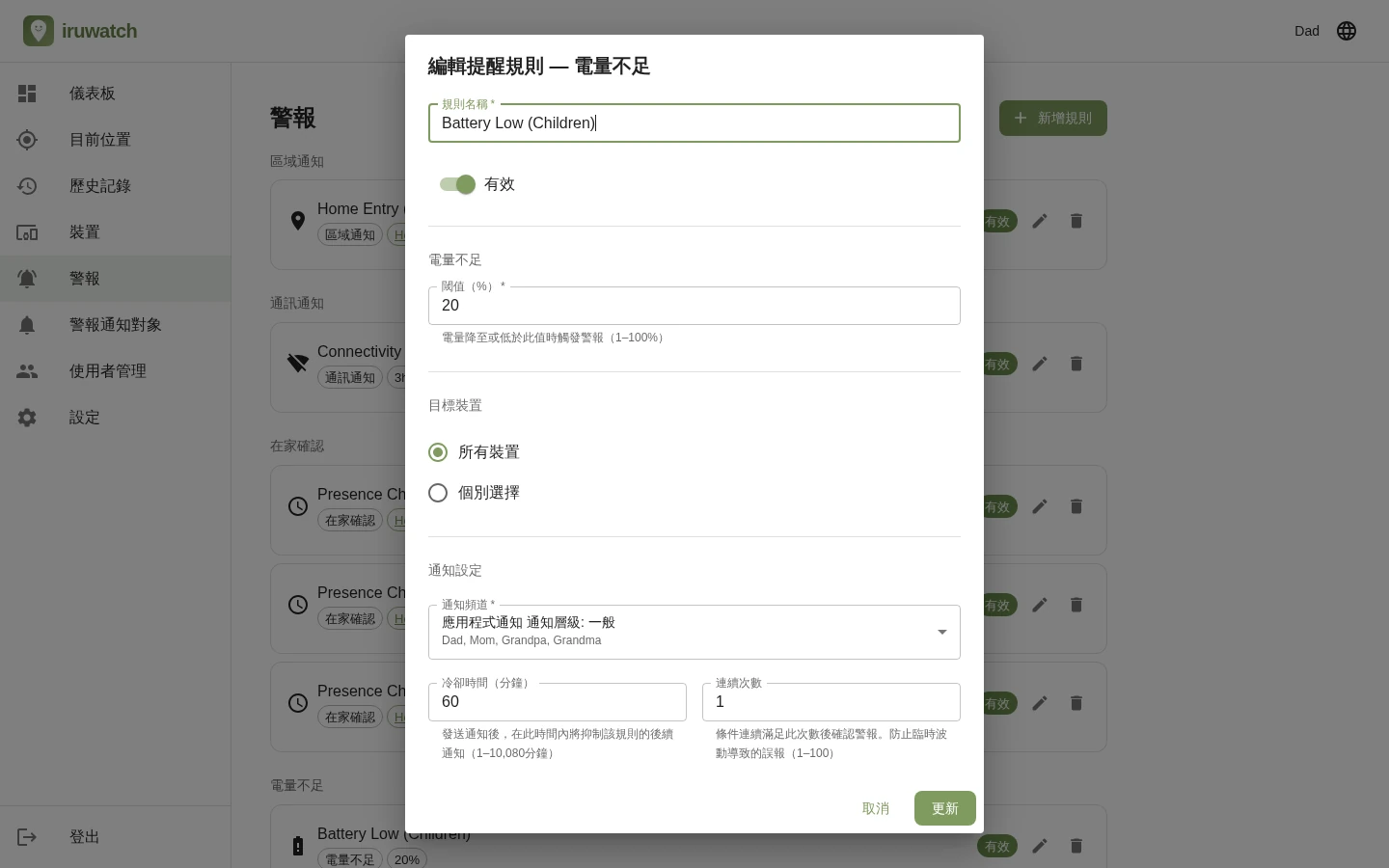
Task: Open 裝置 menu item
Action: tap(116, 232)
